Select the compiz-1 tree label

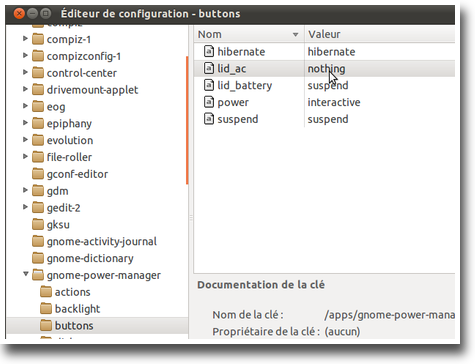pyautogui.click(x=69, y=39)
